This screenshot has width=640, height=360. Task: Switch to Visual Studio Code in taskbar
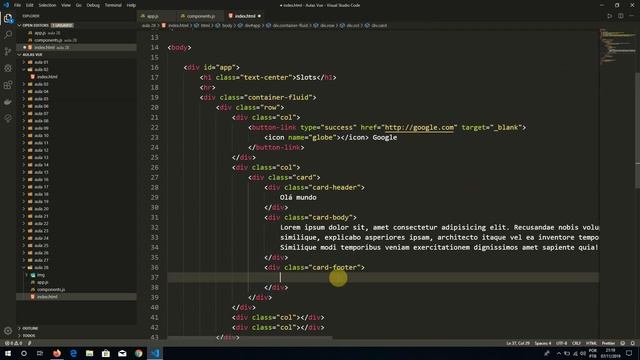point(155,353)
